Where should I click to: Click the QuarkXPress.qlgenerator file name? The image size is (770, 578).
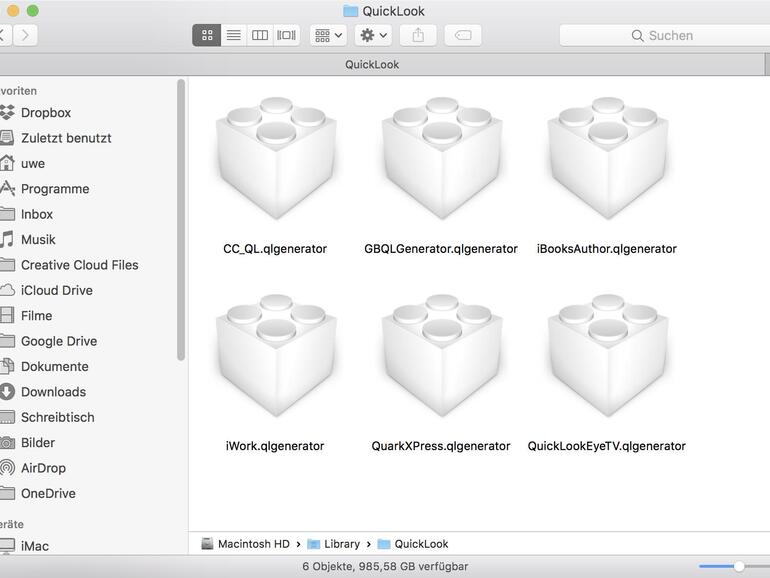point(441,446)
